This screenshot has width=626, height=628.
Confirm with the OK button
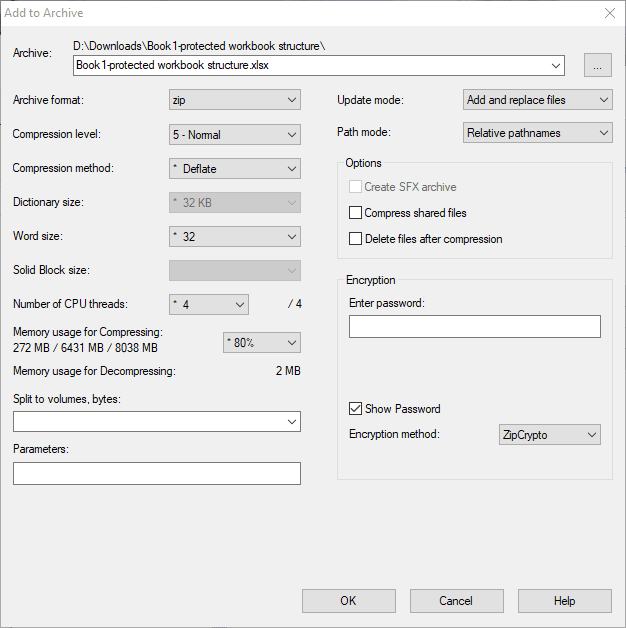click(348, 601)
